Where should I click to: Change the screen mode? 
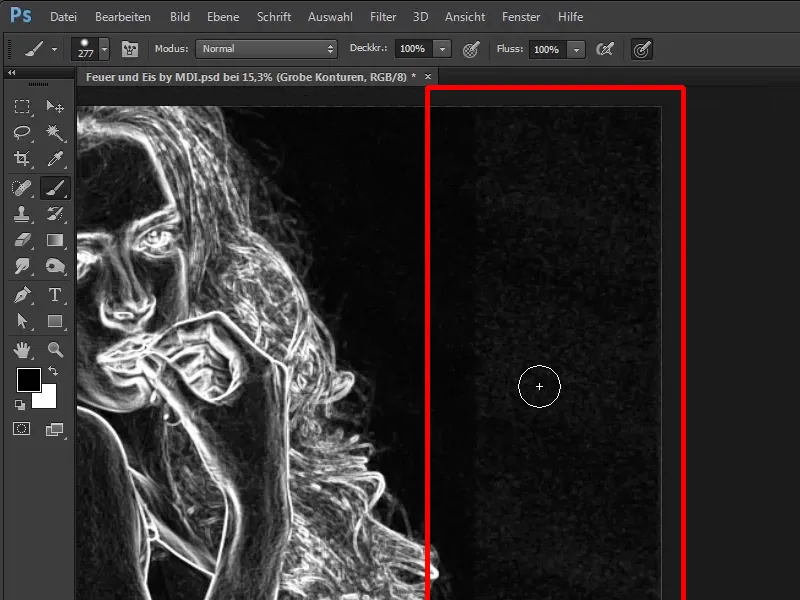coord(55,430)
